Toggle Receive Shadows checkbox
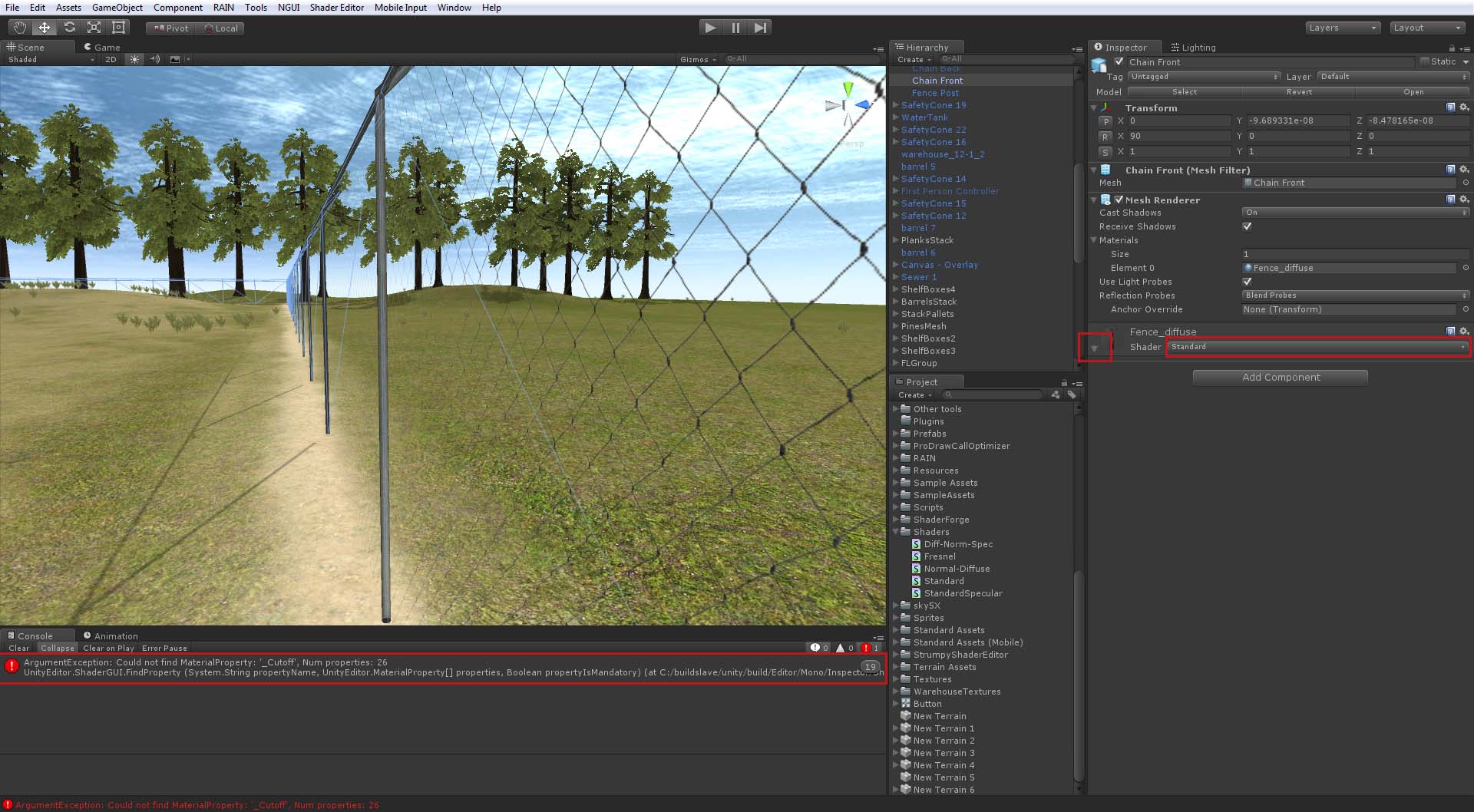The height and width of the screenshot is (812, 1474). click(1247, 226)
